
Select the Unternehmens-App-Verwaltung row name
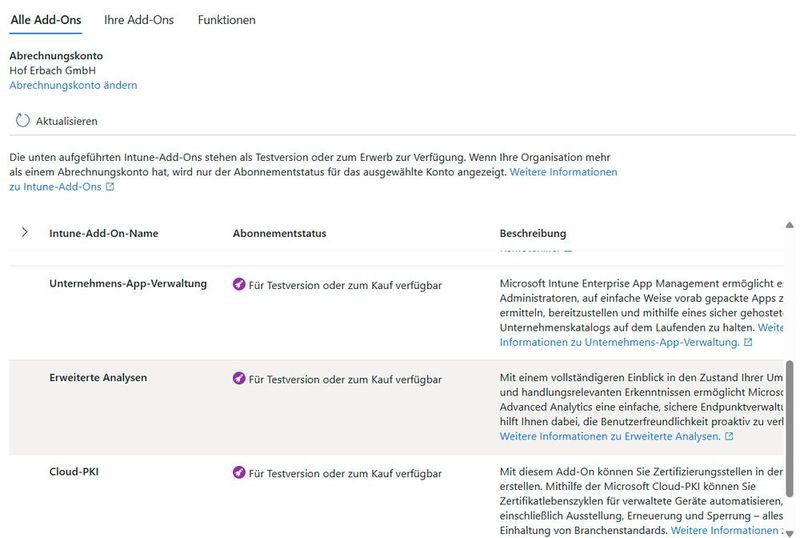coord(128,284)
